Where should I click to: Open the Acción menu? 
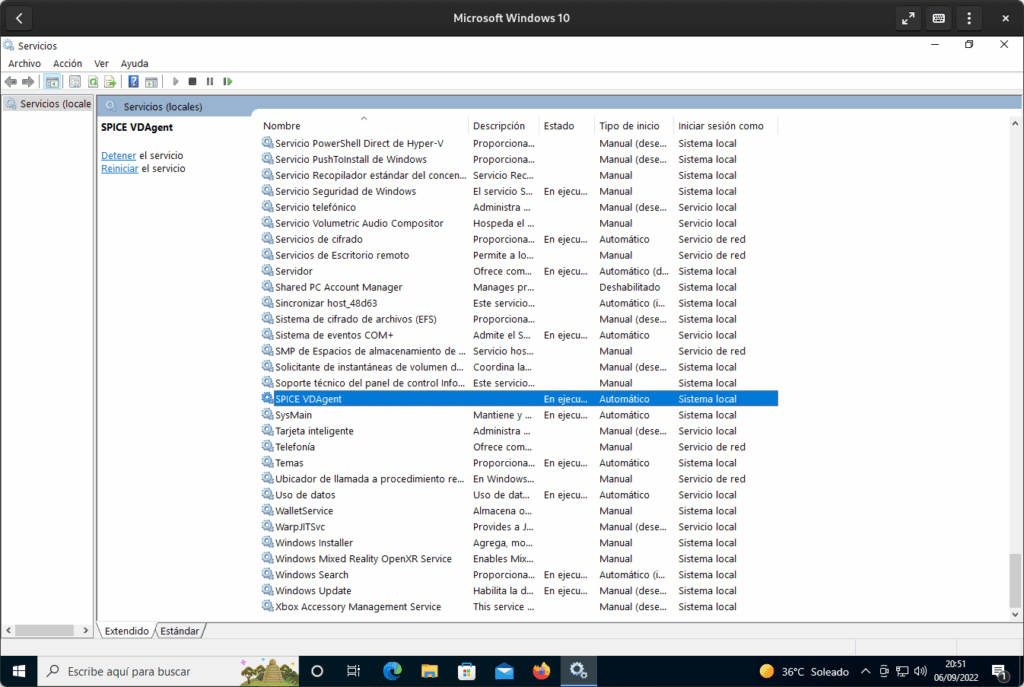(x=67, y=63)
